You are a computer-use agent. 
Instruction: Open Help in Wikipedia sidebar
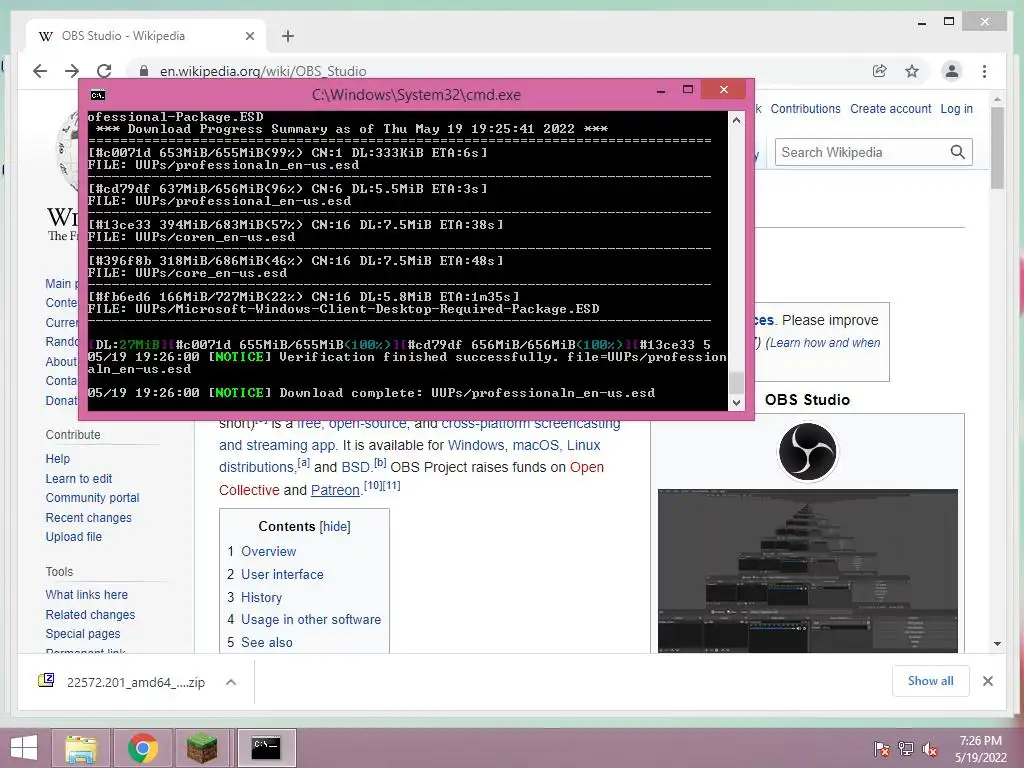click(x=57, y=458)
